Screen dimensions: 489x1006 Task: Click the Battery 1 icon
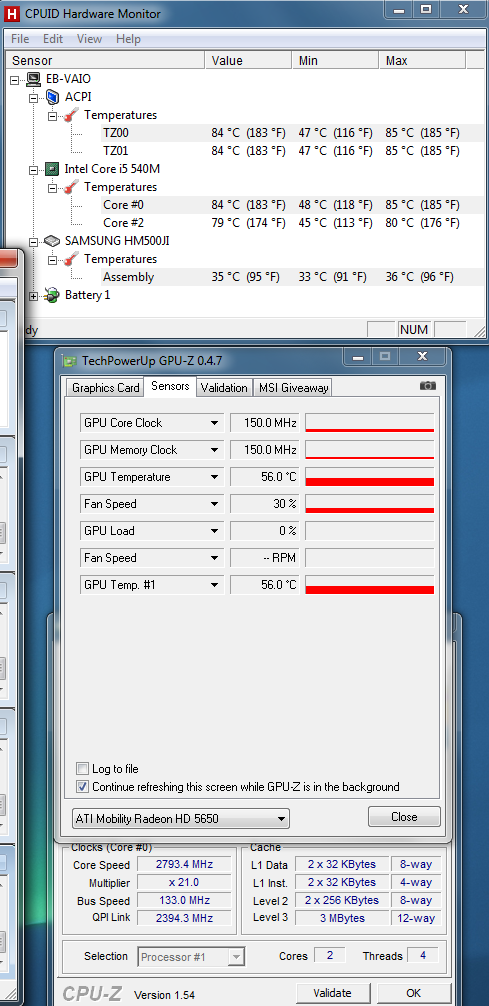(53, 295)
